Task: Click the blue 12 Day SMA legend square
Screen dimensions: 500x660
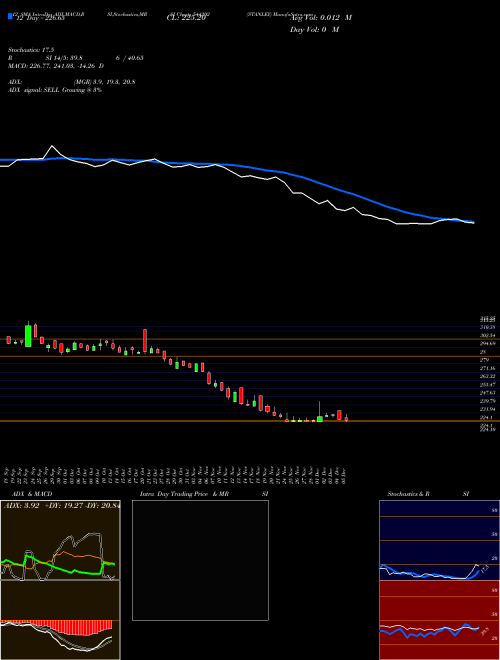Action: click(x=10, y=16)
